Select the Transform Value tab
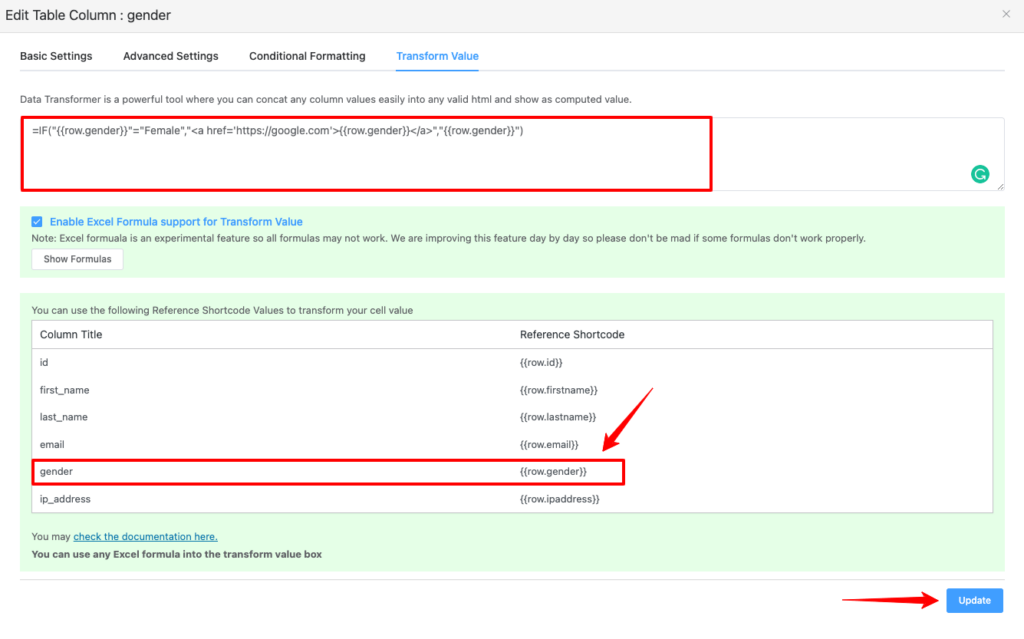This screenshot has height=639, width=1024. pyautogui.click(x=437, y=56)
